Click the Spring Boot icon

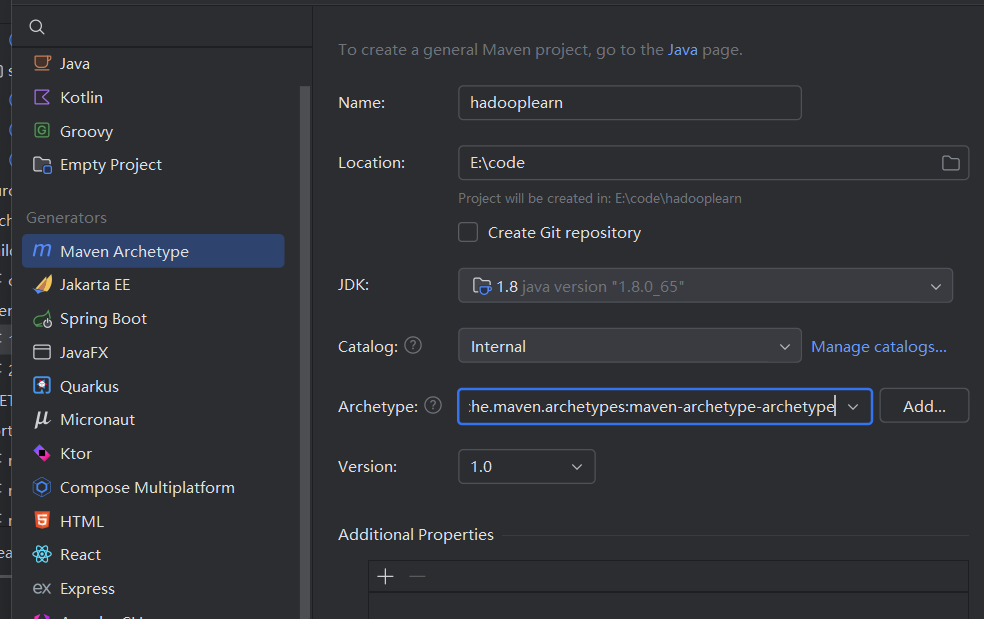(42, 319)
